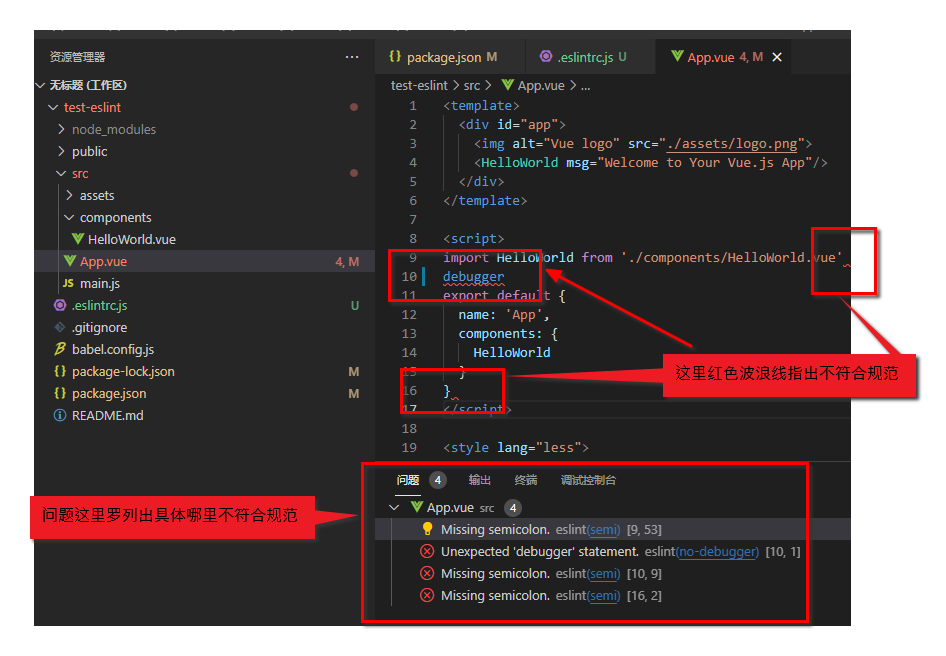Expand the assets folder
Image resolution: width=946 pixels, height=656 pixels.
tap(69, 195)
